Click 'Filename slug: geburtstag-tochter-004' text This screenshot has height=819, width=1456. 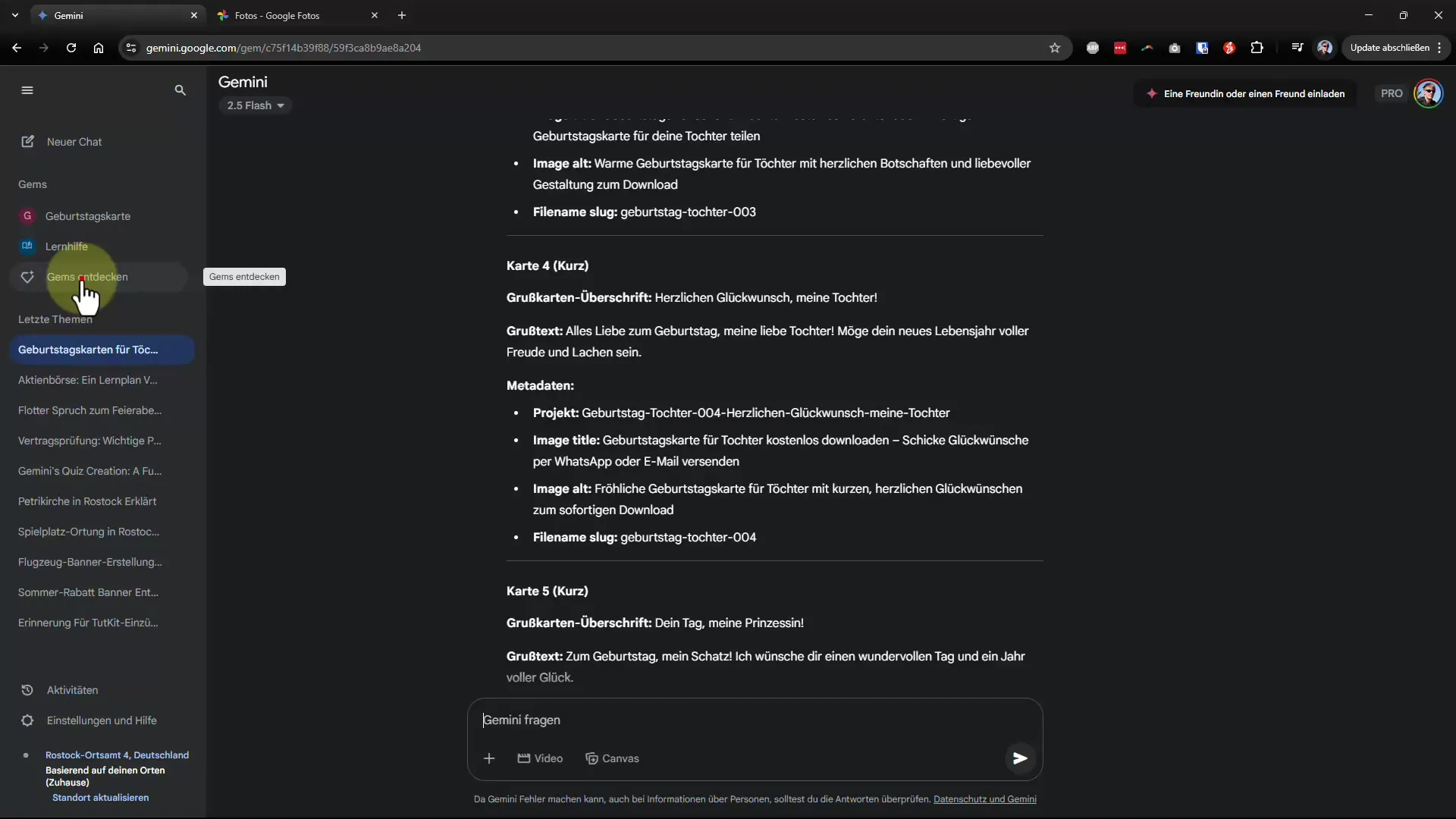coord(645,537)
